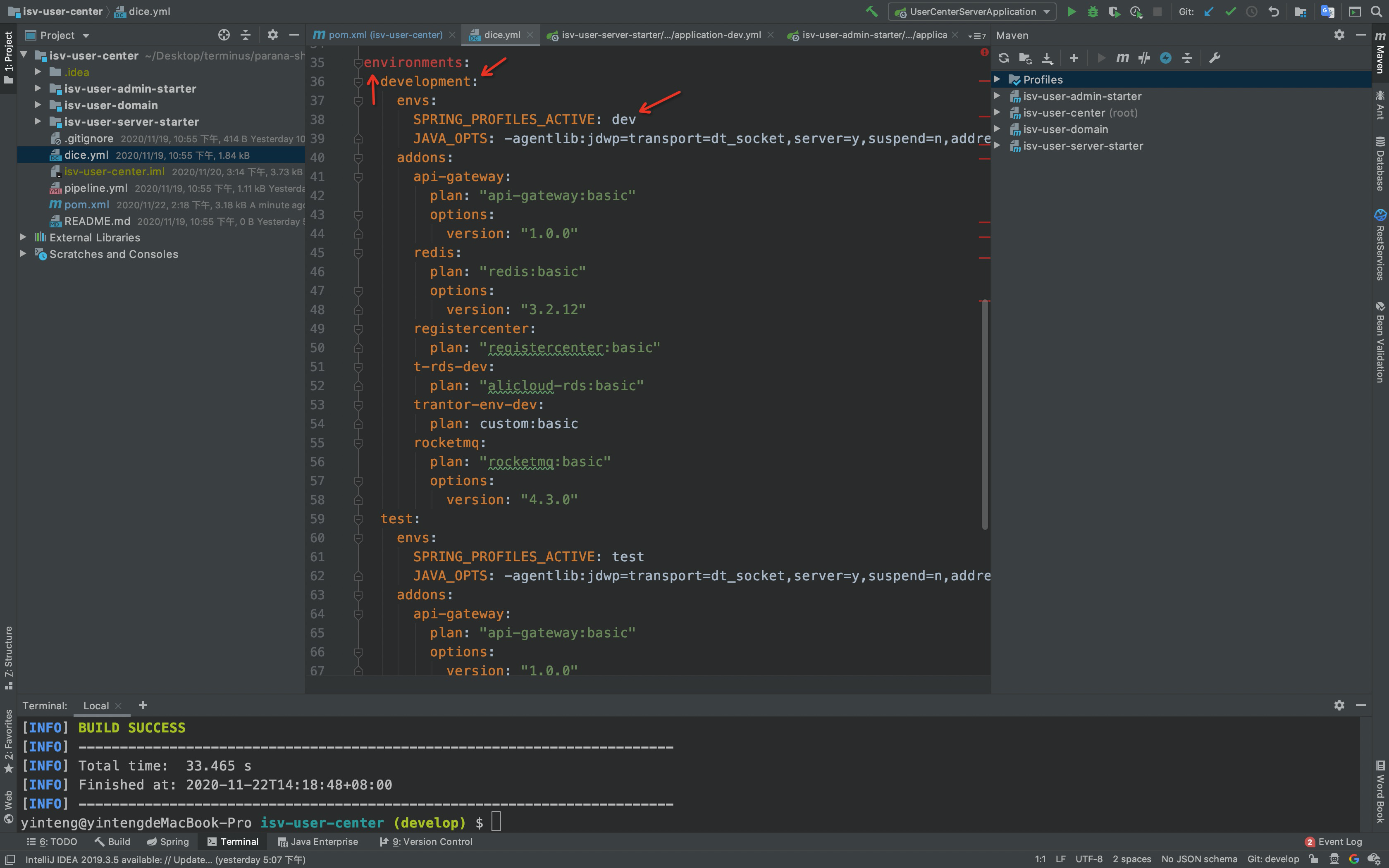Expand Maven Profiles node
Screen dimensions: 1389x868
[x=998, y=79]
